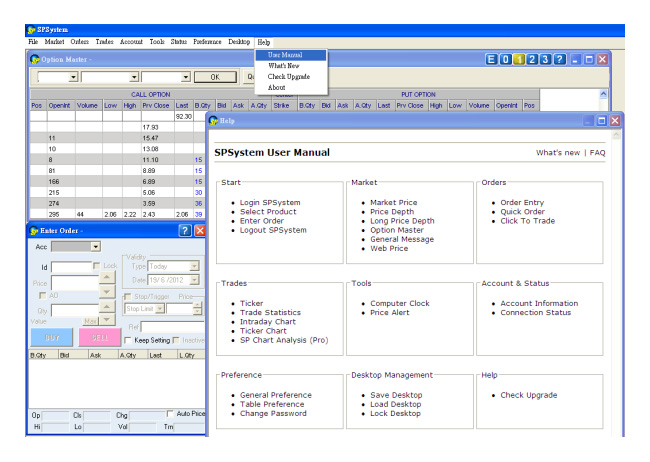The width and height of the screenshot is (650, 462).
Task: Click the Enter Order window logo icon
Action: [34, 231]
